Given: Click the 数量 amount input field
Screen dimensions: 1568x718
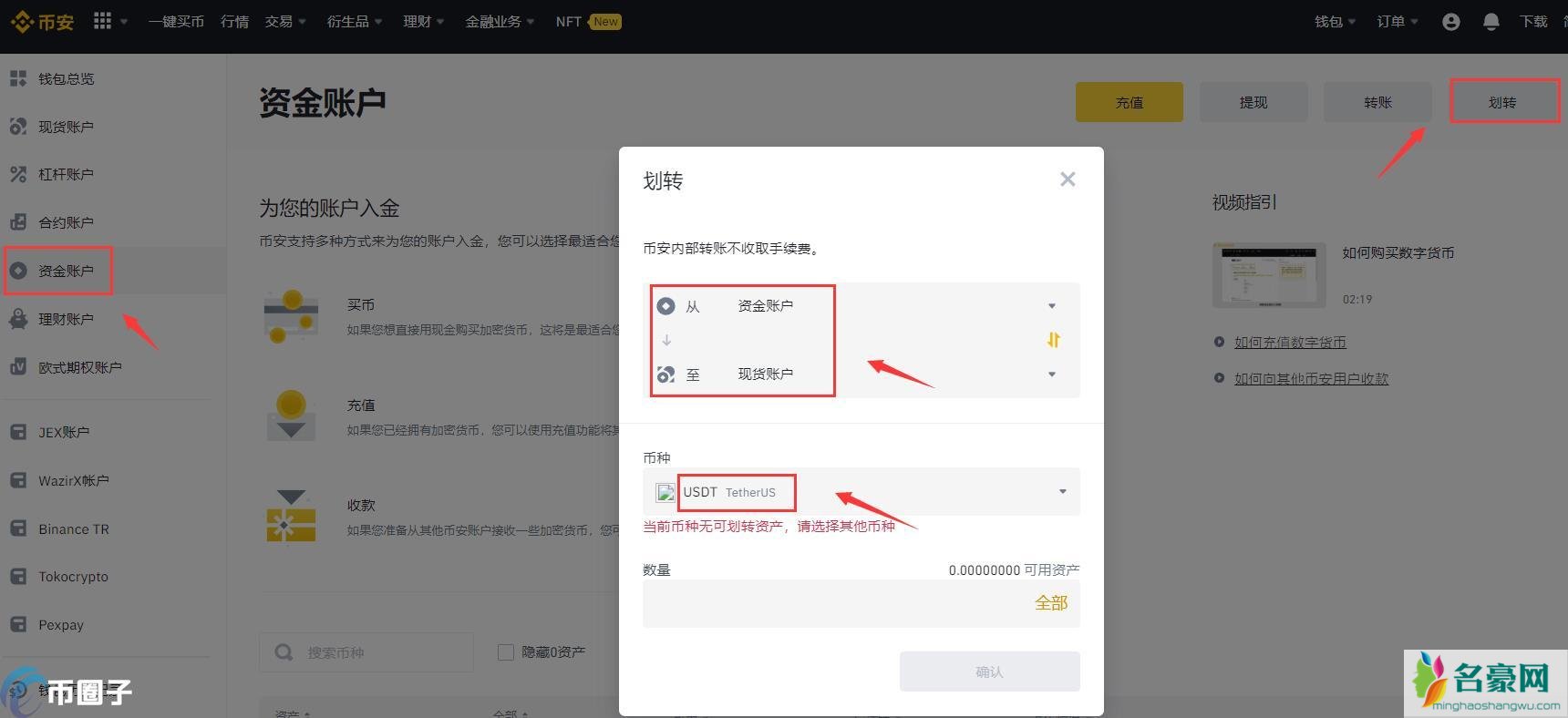Looking at the screenshot, I should 861,603.
